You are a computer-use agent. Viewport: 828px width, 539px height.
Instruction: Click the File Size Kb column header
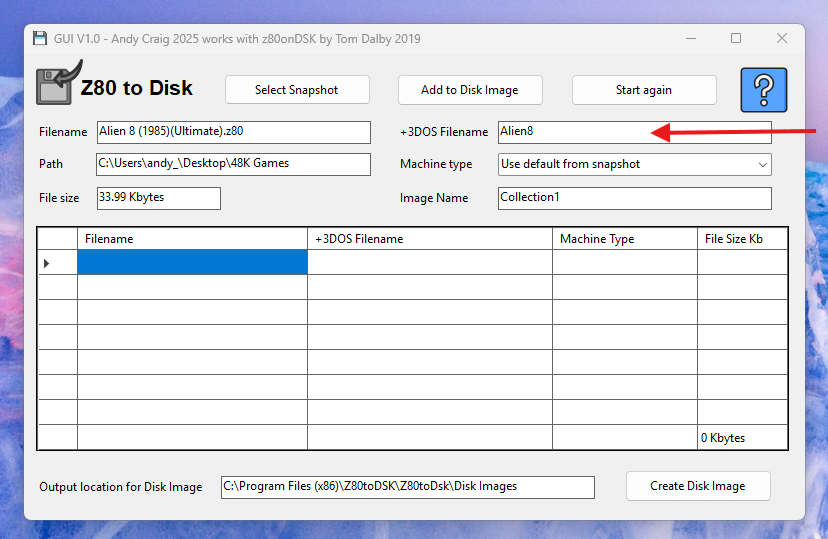coord(742,239)
